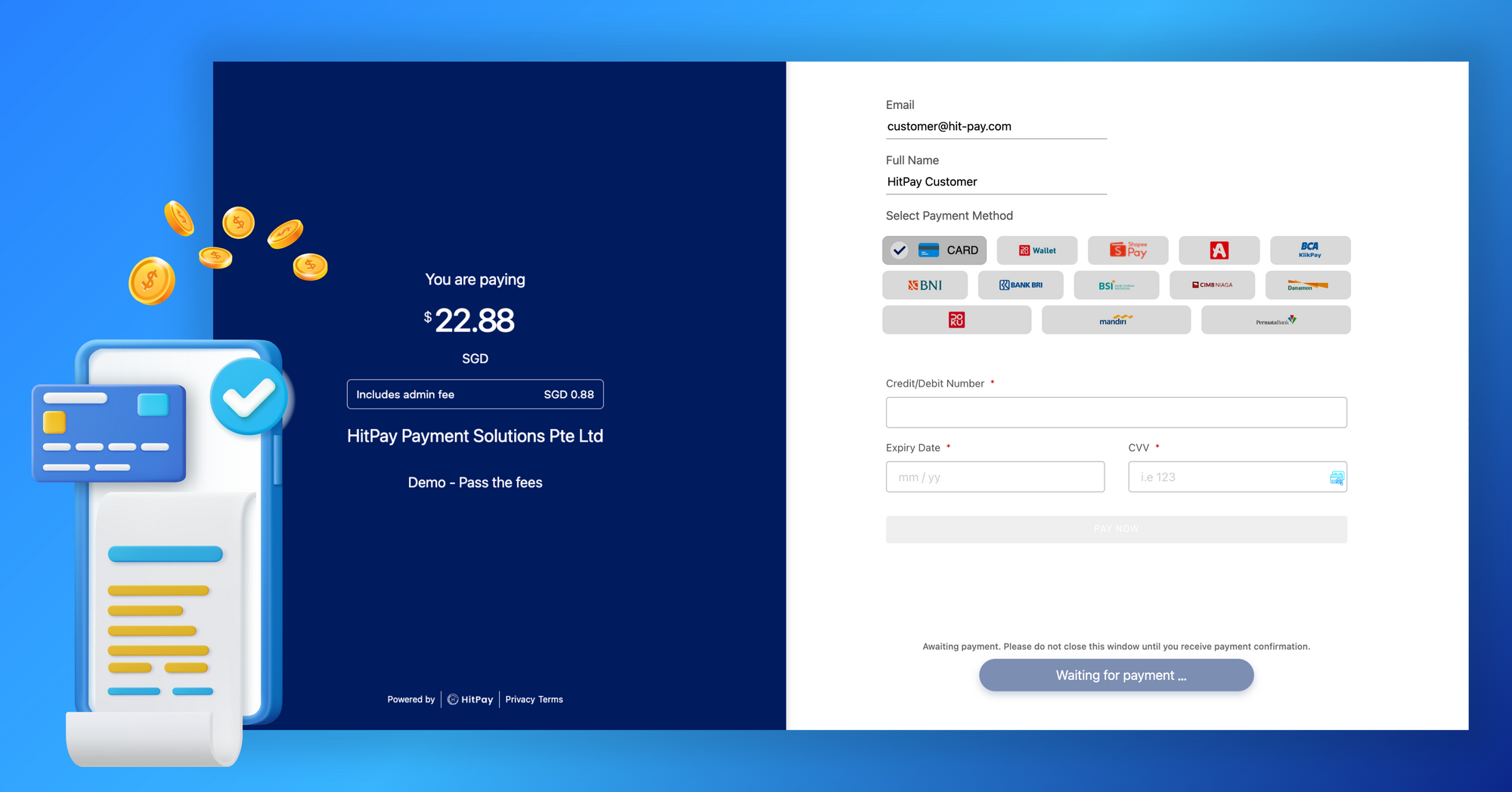Select ShopeePay payment option
The image size is (1512, 792).
pyautogui.click(x=1128, y=250)
